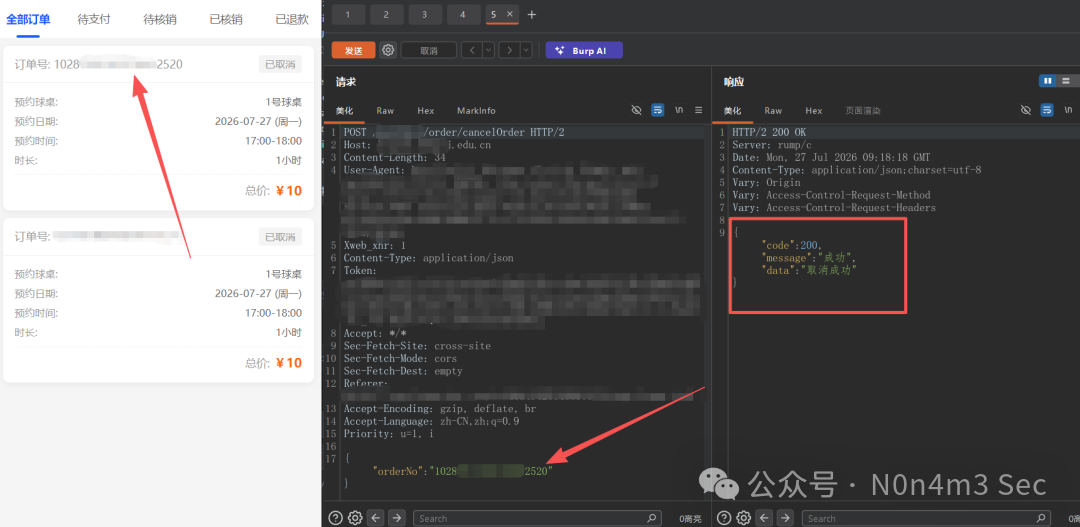1080x527 pixels.
Task: Click 已取消 badge on order 1028…2520
Action: click(280, 64)
